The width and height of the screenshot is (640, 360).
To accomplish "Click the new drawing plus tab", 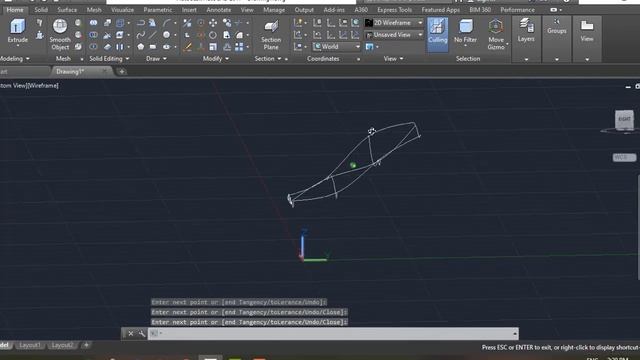I will point(122,71).
